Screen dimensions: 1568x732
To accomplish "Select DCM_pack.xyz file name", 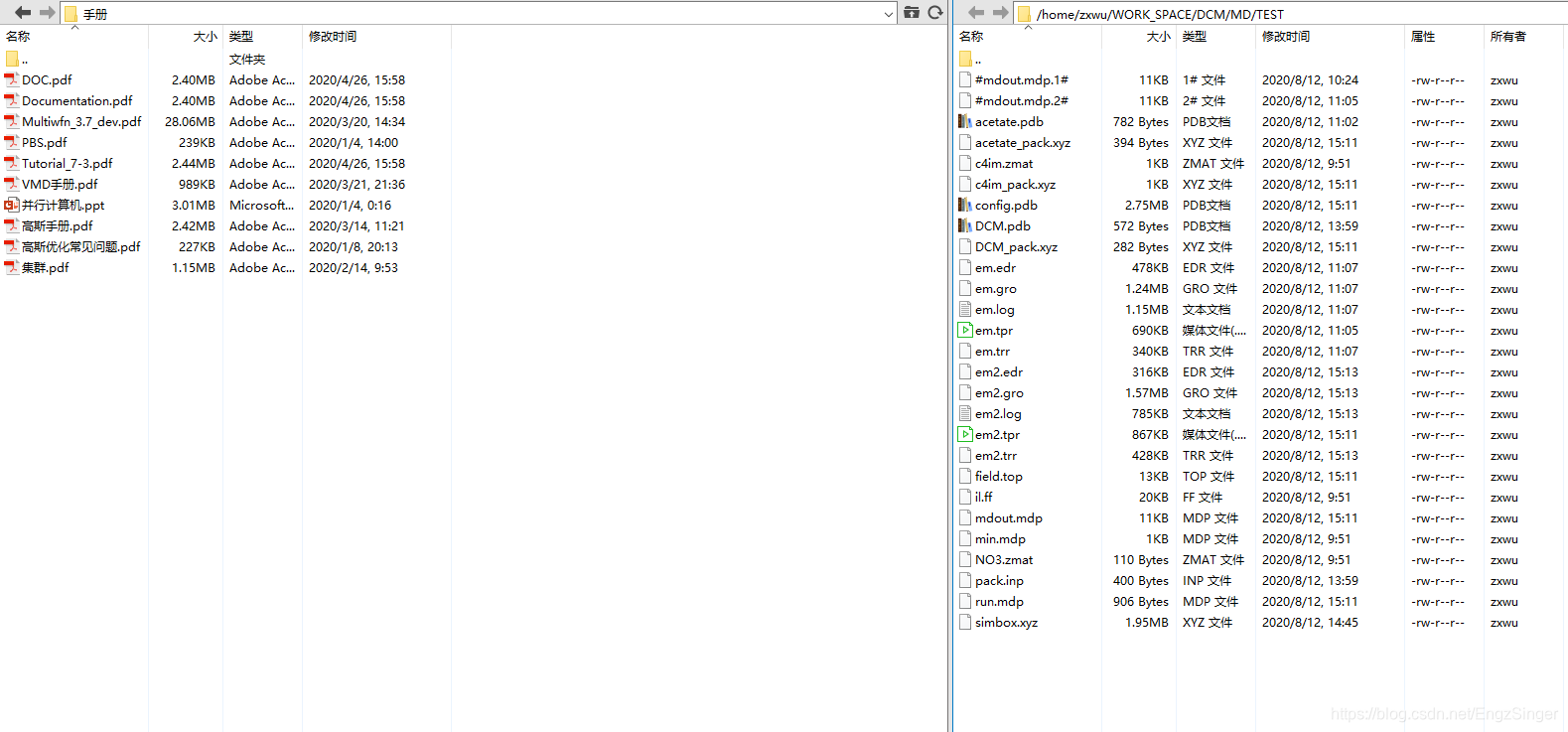I will point(1016,246).
